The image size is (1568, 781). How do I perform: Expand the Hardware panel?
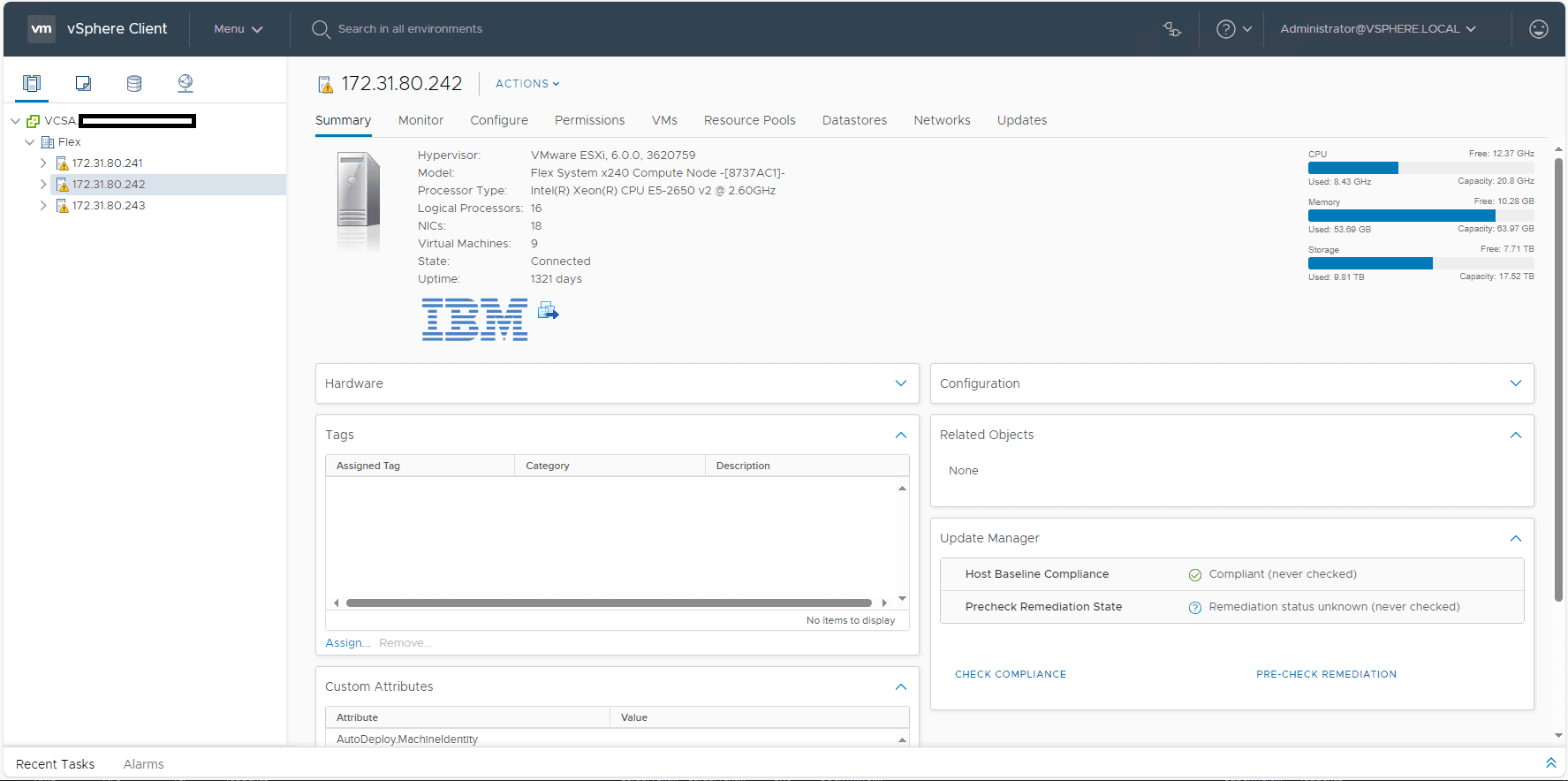901,383
